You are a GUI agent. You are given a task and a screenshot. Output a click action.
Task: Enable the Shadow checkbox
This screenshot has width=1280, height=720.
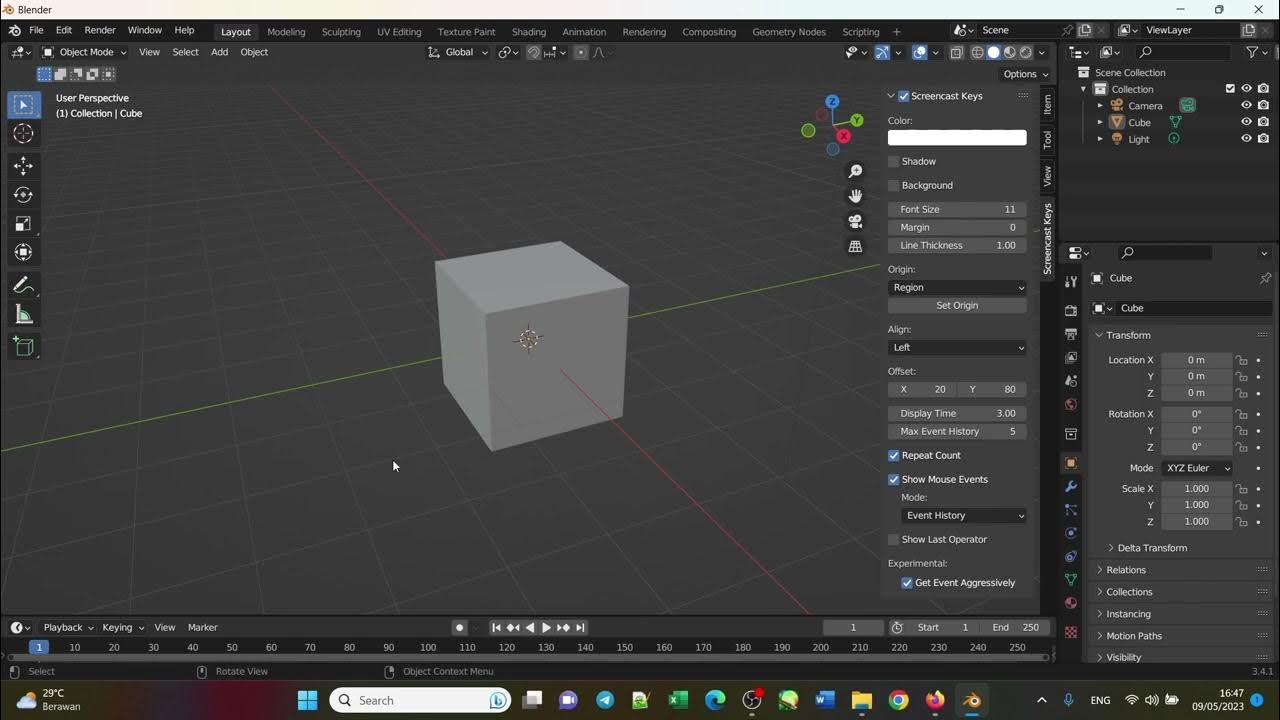pyautogui.click(x=894, y=161)
